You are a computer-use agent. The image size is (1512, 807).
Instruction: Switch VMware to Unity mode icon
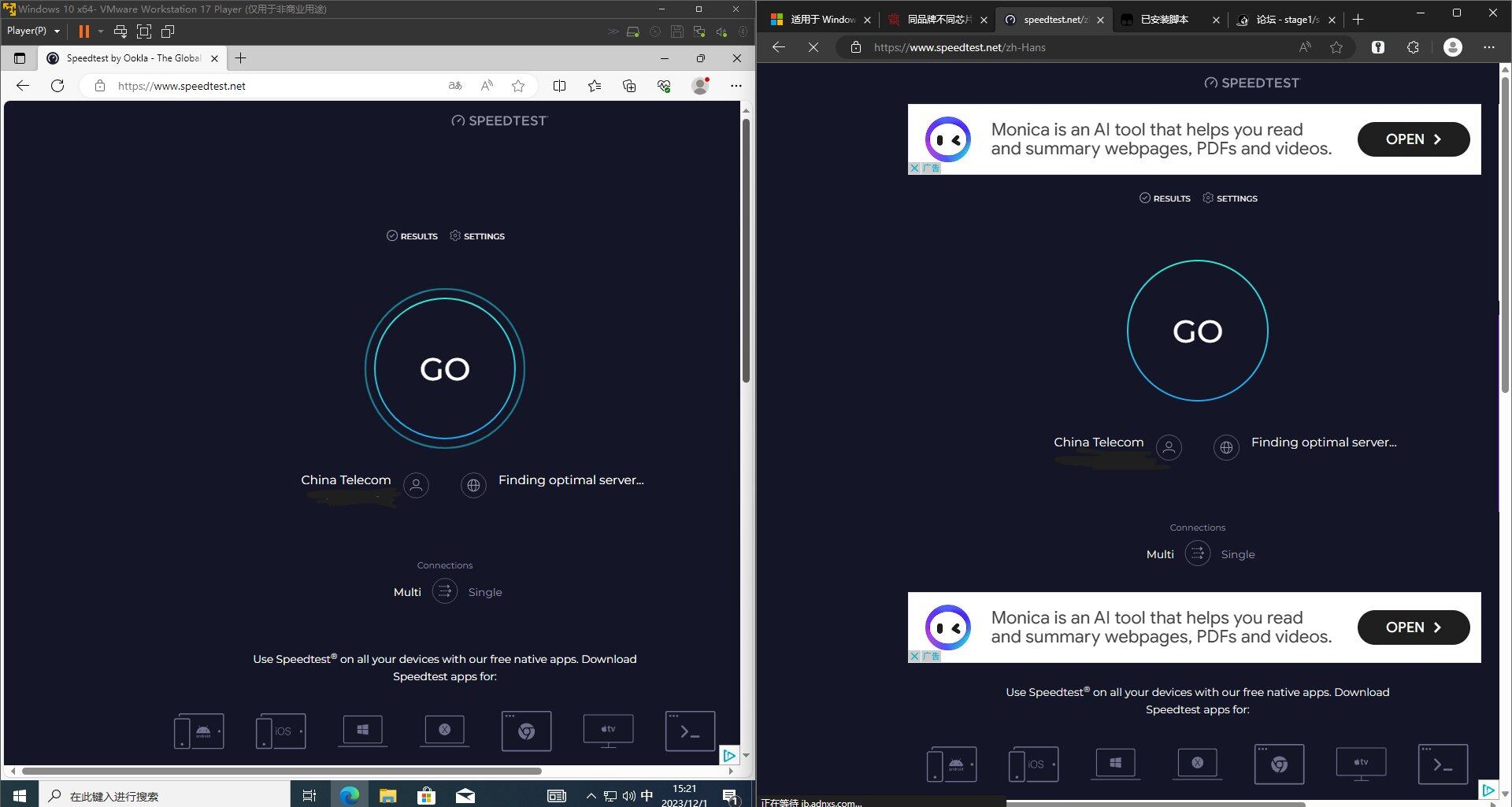tap(168, 31)
